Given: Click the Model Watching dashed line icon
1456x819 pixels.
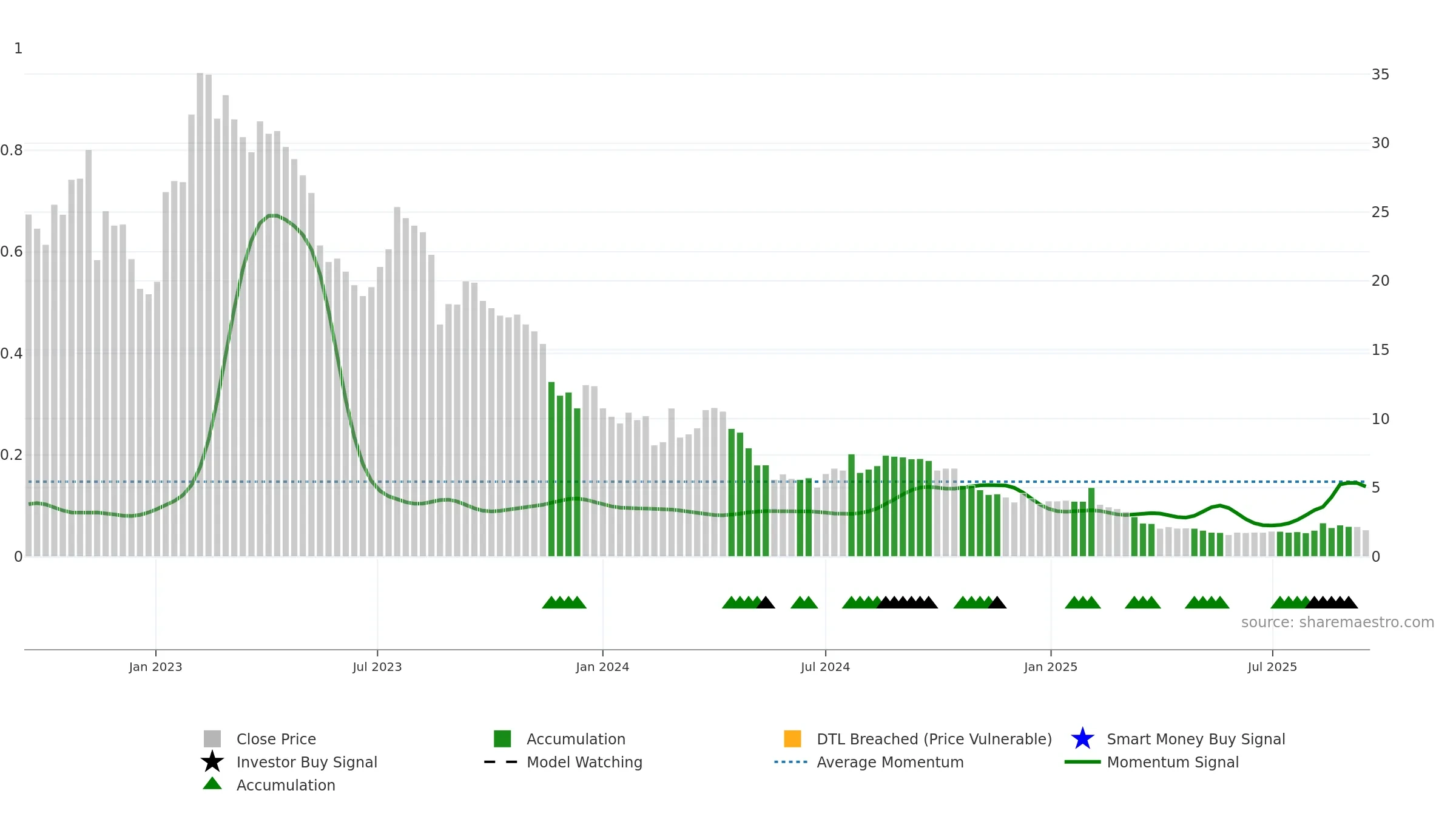Looking at the screenshot, I should [x=501, y=762].
